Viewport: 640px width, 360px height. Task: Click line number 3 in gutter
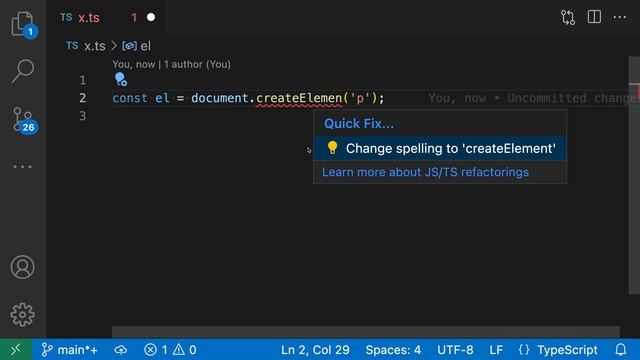pyautogui.click(x=82, y=116)
